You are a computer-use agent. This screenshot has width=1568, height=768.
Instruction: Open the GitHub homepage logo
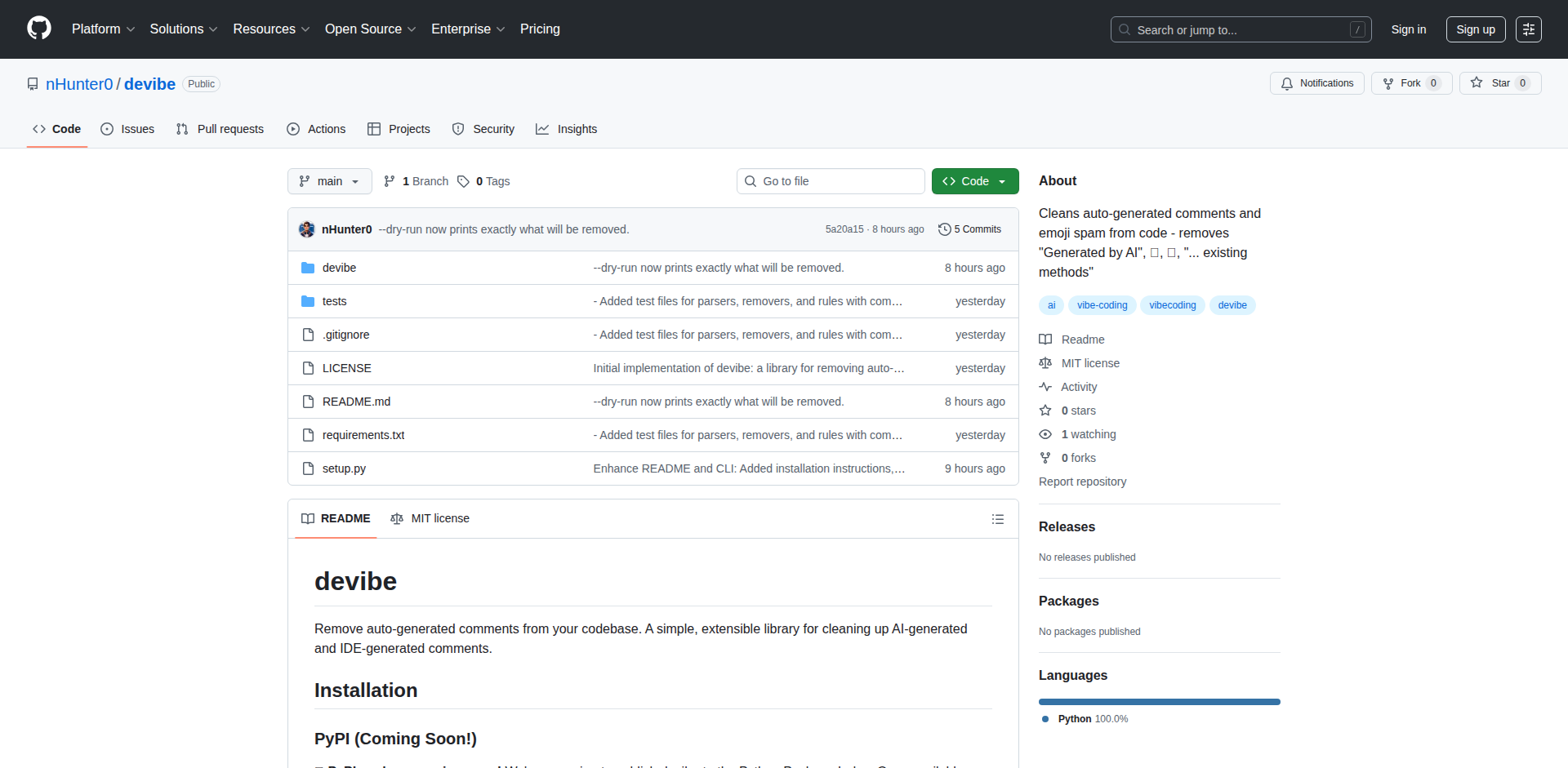(x=39, y=29)
